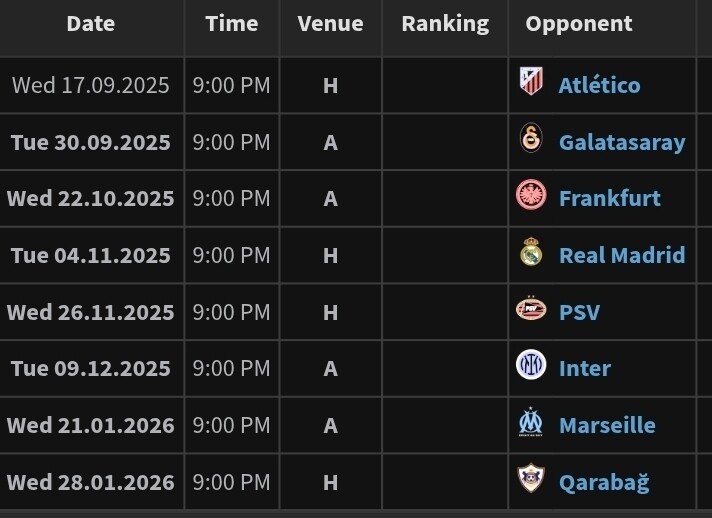Click the Opponent column header
This screenshot has height=518, width=712.
pos(579,24)
